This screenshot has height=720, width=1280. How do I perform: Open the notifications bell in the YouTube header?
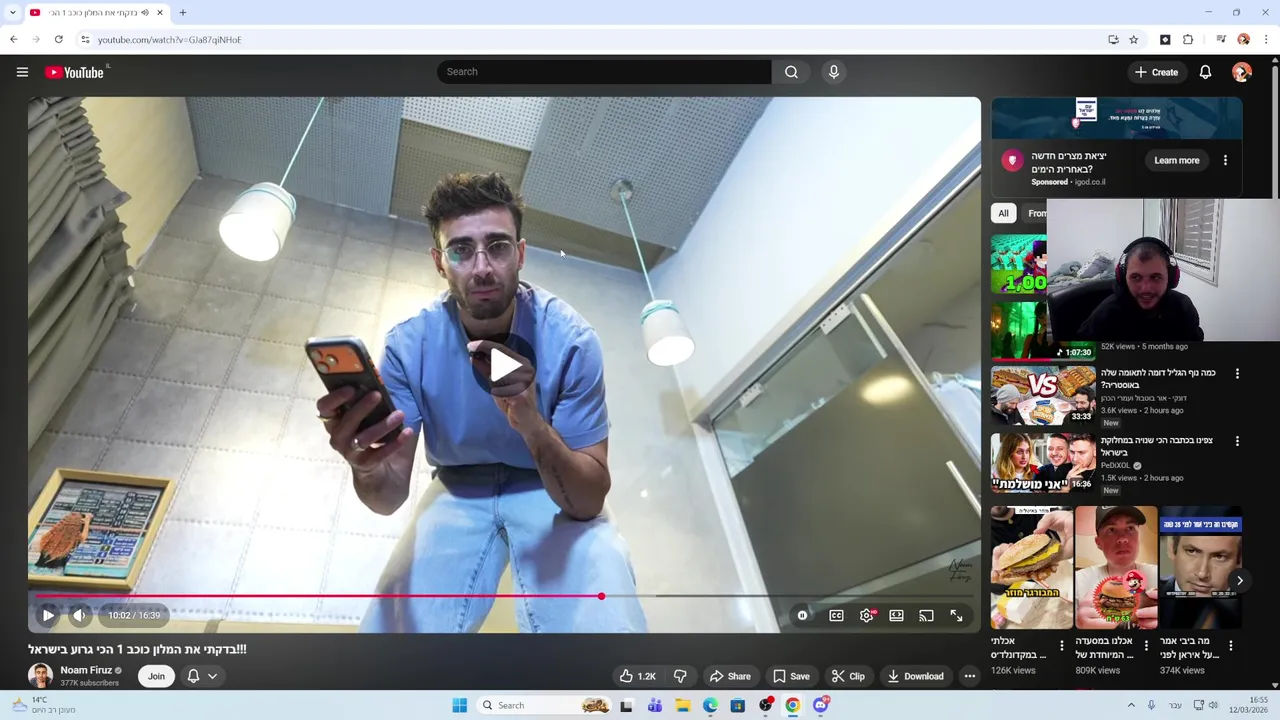click(x=1205, y=72)
